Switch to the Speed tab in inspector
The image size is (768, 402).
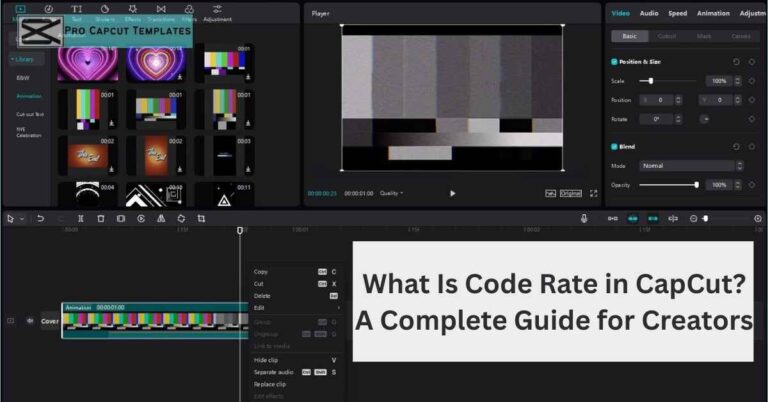[x=678, y=13]
